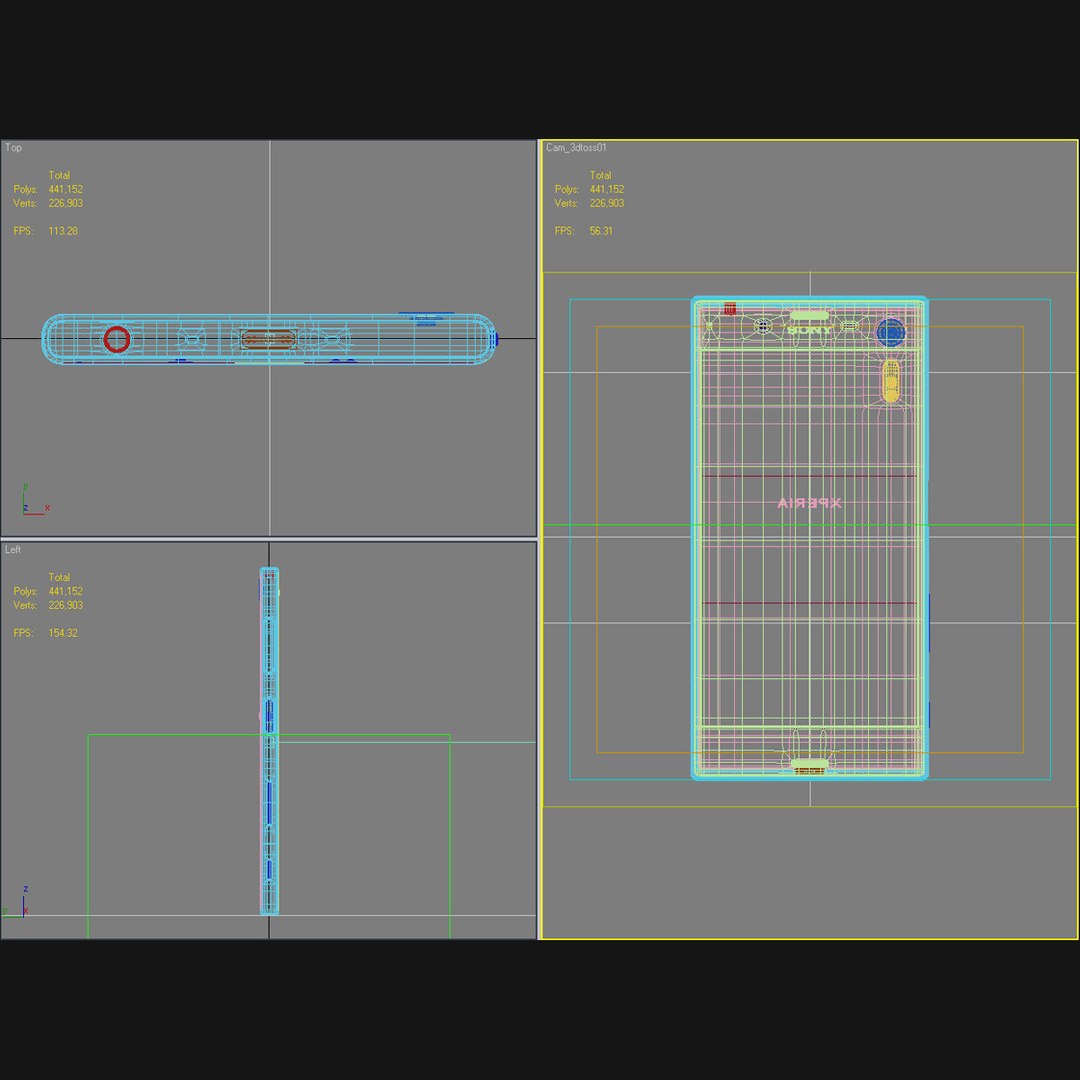Image resolution: width=1080 pixels, height=1080 pixels.
Task: Click the mirrored SONY logo on the phone
Action: click(809, 331)
